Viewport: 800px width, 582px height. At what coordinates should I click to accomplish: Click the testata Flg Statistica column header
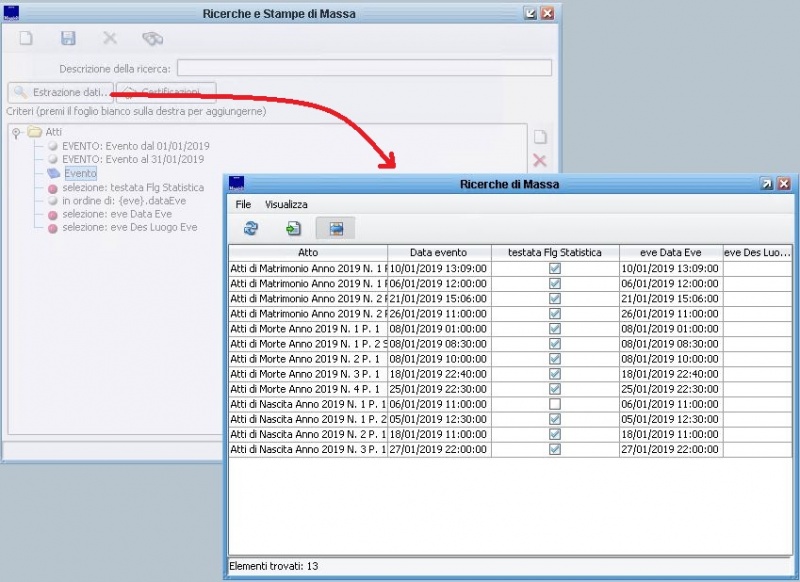(x=555, y=252)
